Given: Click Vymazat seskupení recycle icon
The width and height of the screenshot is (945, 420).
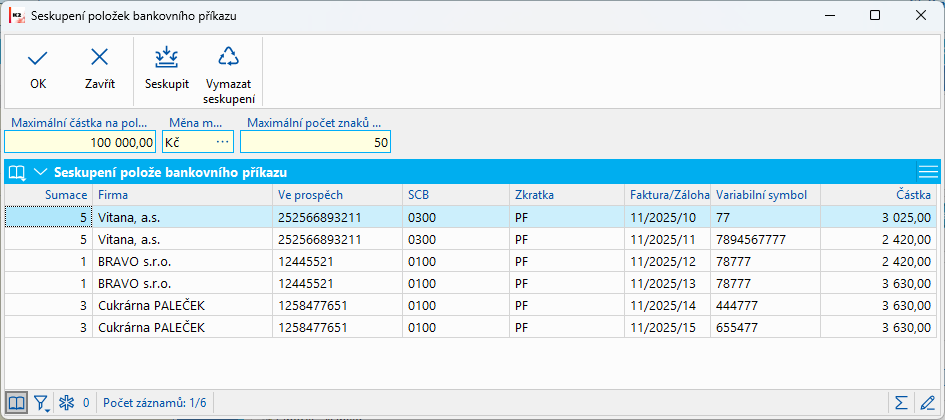Looking at the screenshot, I should pos(229,74).
